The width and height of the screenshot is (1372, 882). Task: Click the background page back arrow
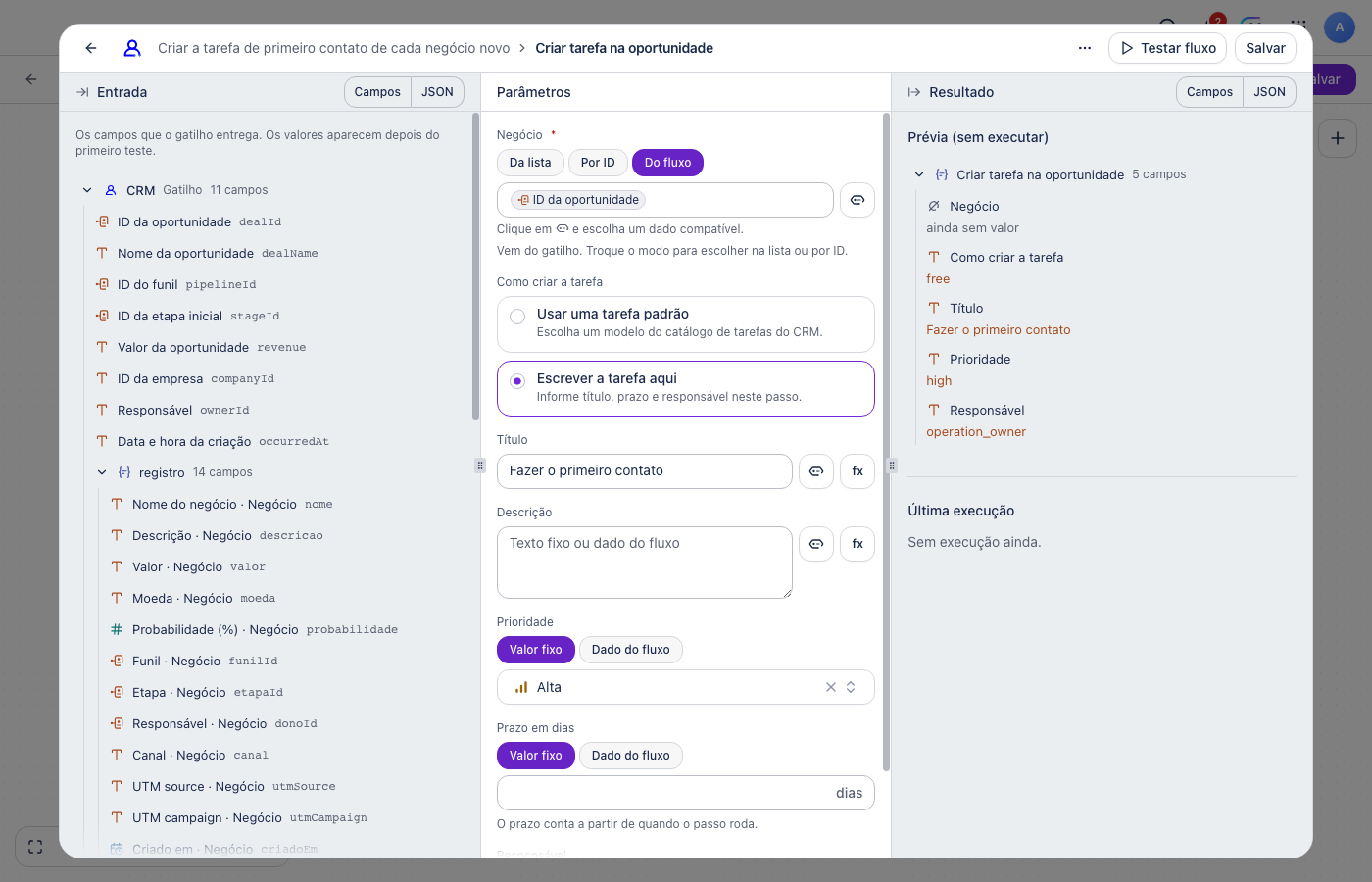click(31, 79)
